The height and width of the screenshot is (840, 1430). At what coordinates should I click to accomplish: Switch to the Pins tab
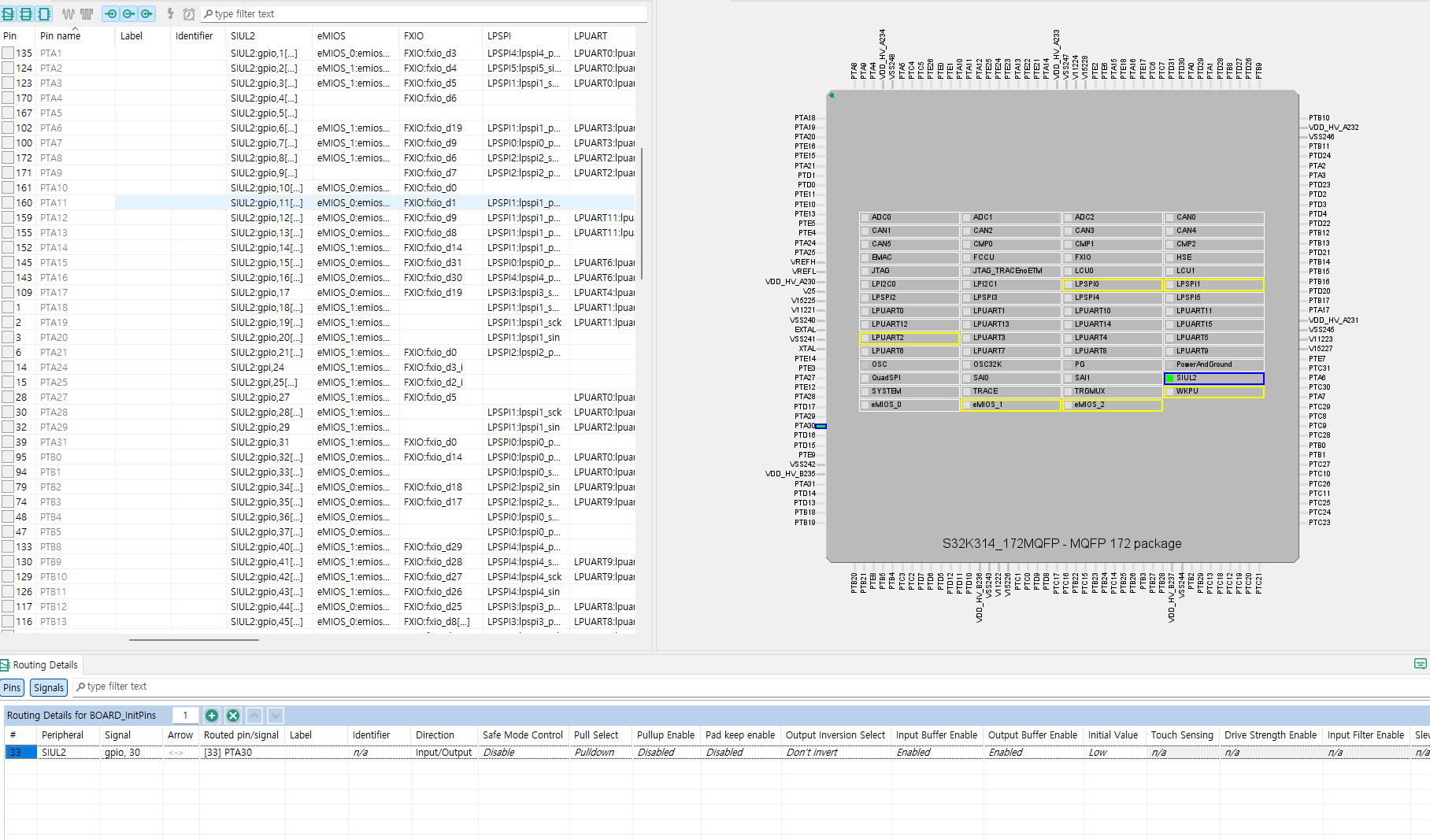pos(12,687)
